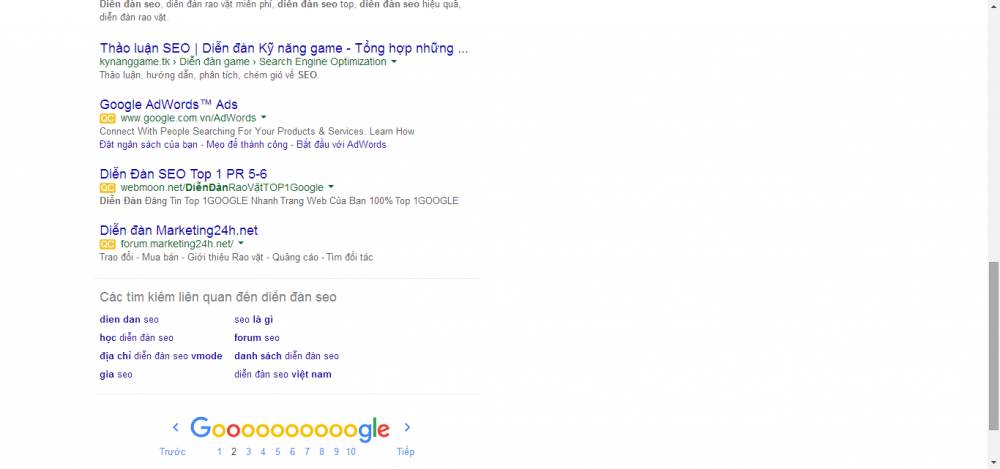
Task: Expand dropdown arrow next to google.com.vn/AdWords URL
Action: [263, 118]
